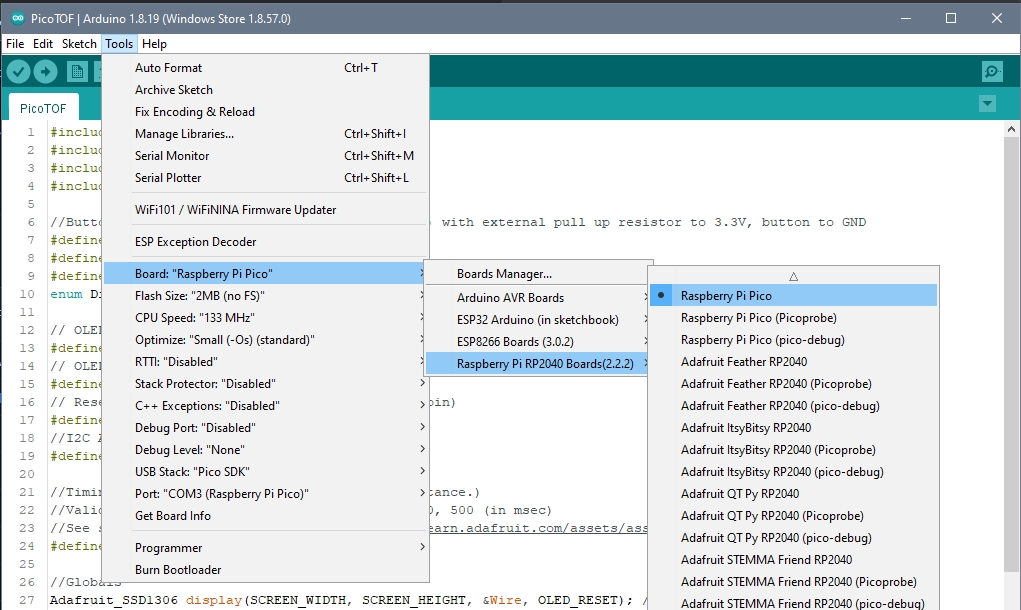Expand the Stack Protector submenu
The height and width of the screenshot is (610, 1021).
pos(266,384)
